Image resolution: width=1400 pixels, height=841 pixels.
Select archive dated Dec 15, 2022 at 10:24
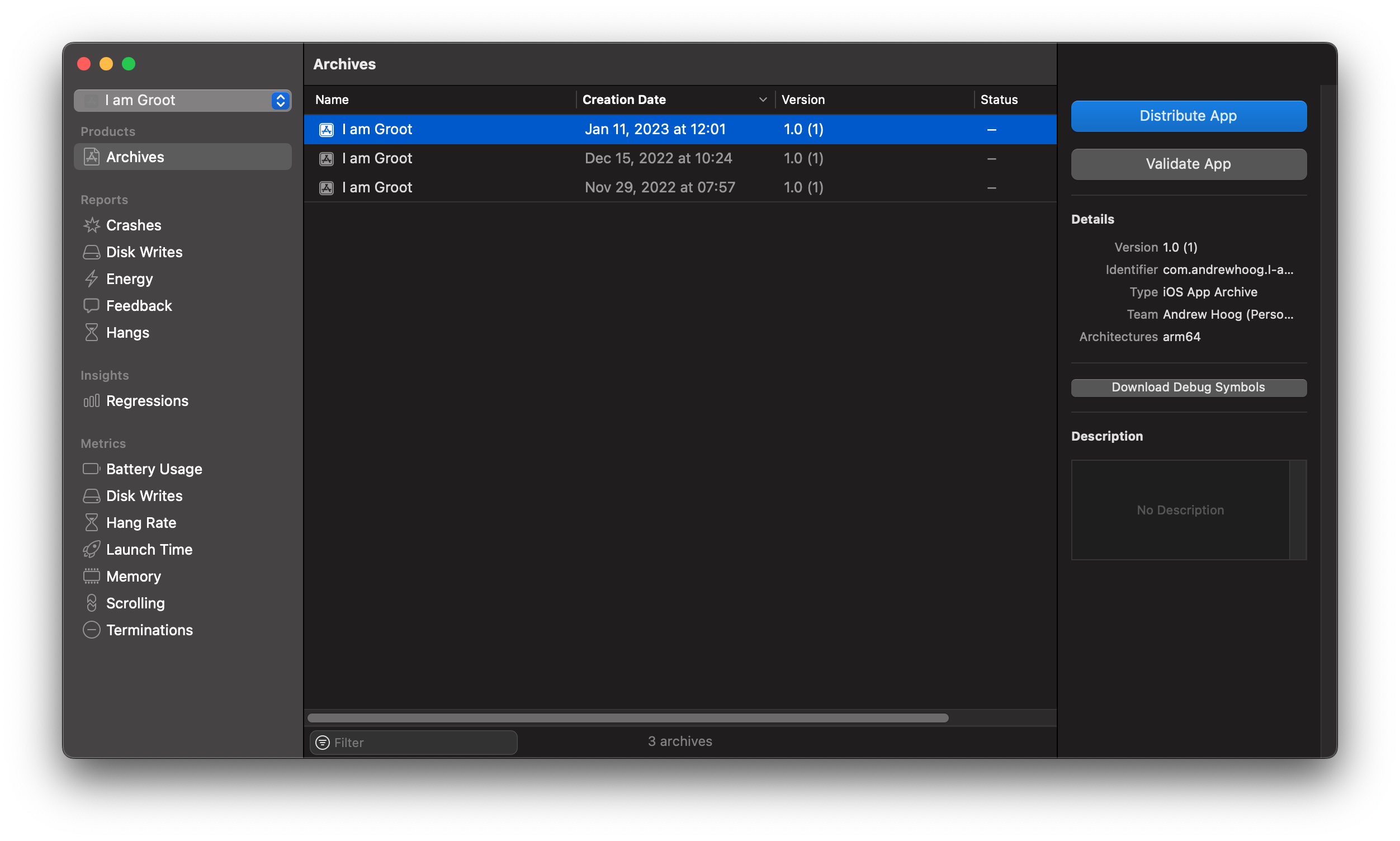680,158
